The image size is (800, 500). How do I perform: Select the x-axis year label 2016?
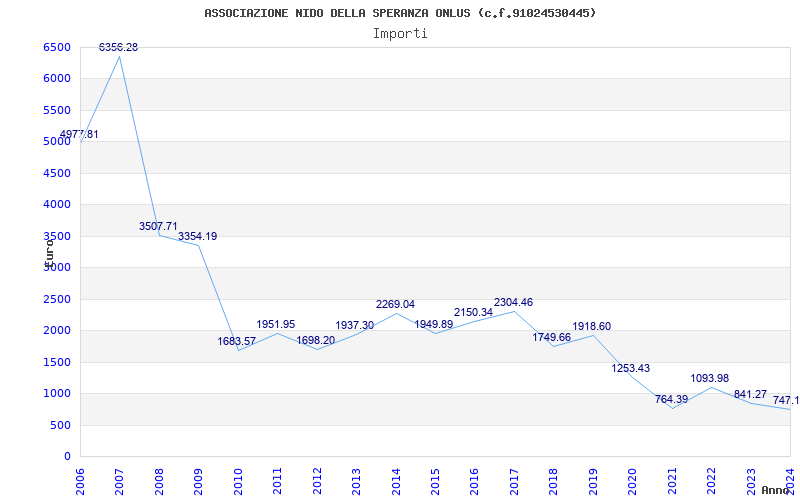point(474,482)
